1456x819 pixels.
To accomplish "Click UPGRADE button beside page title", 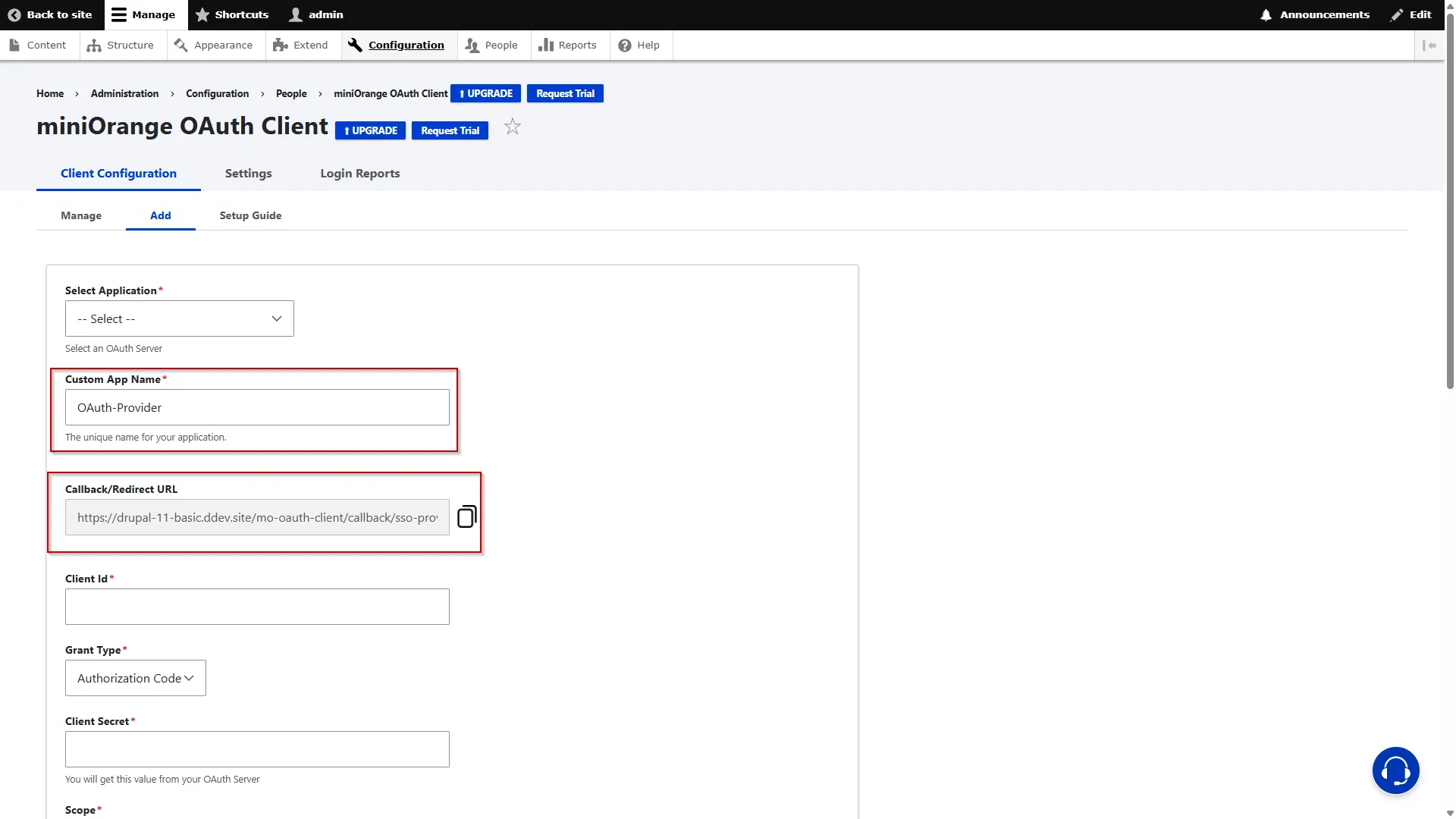I will [x=370, y=130].
